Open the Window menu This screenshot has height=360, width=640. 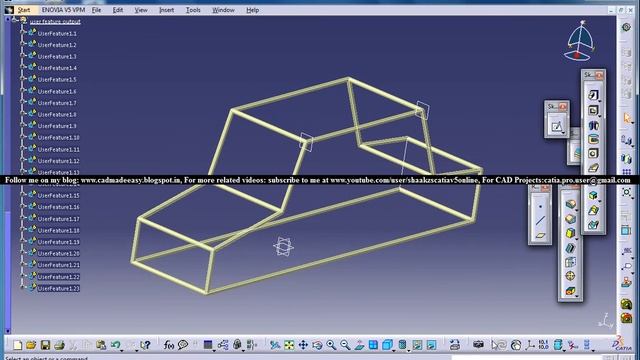coord(223,10)
